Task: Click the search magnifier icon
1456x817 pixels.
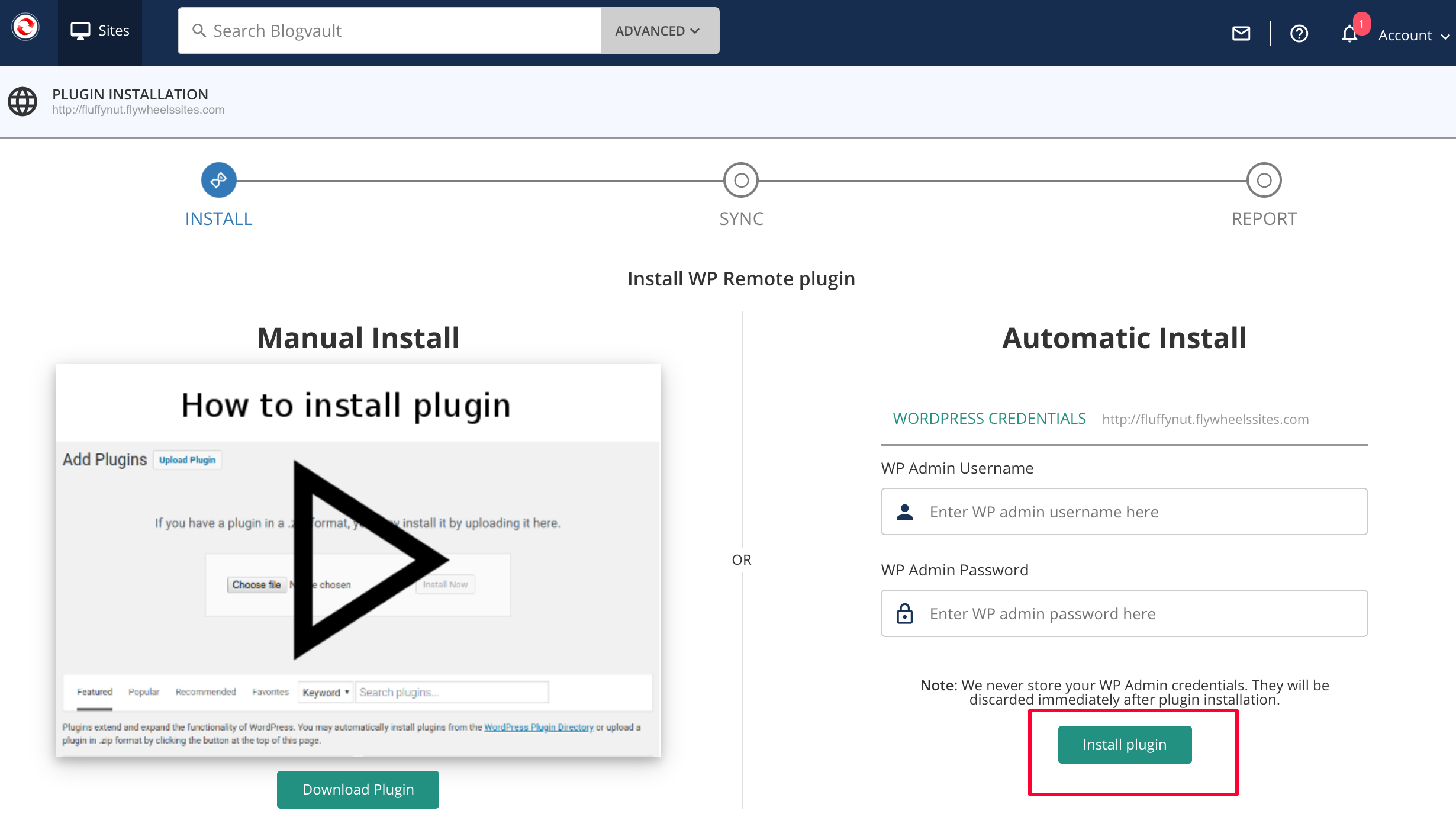Action: (x=199, y=31)
